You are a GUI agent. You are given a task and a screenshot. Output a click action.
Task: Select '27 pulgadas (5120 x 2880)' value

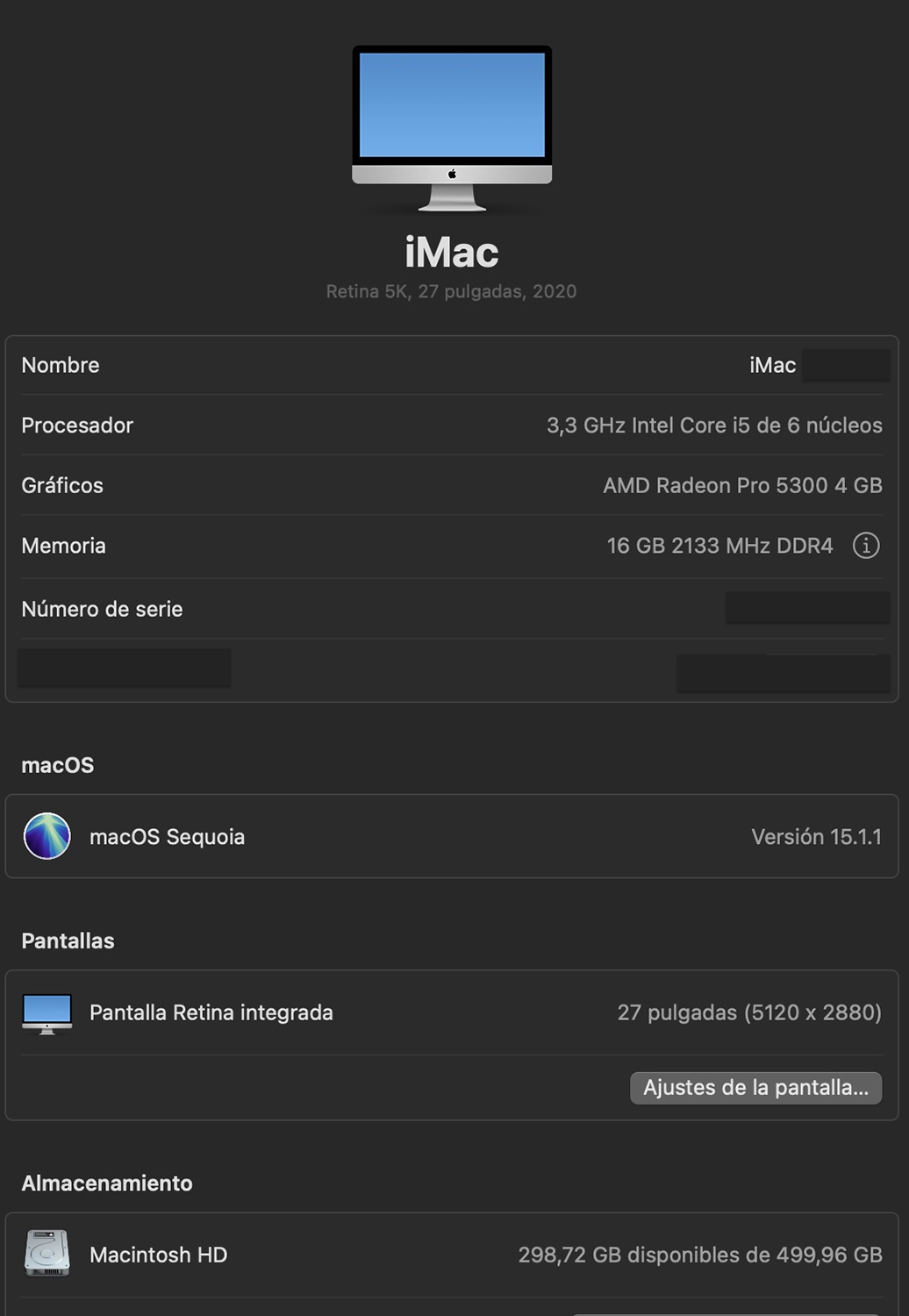click(749, 1012)
